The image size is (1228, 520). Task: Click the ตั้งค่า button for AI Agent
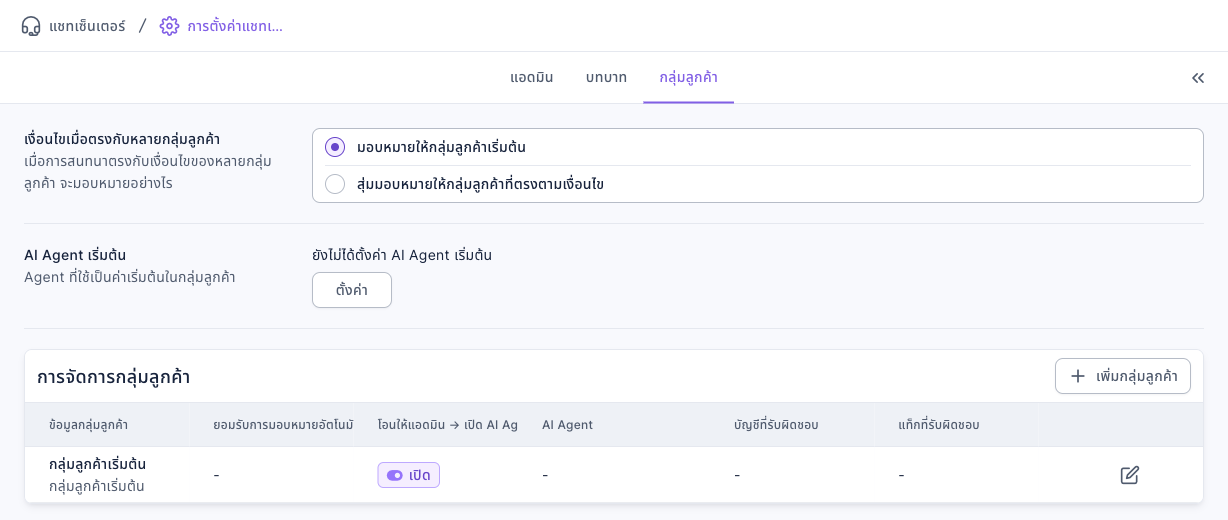pos(352,290)
